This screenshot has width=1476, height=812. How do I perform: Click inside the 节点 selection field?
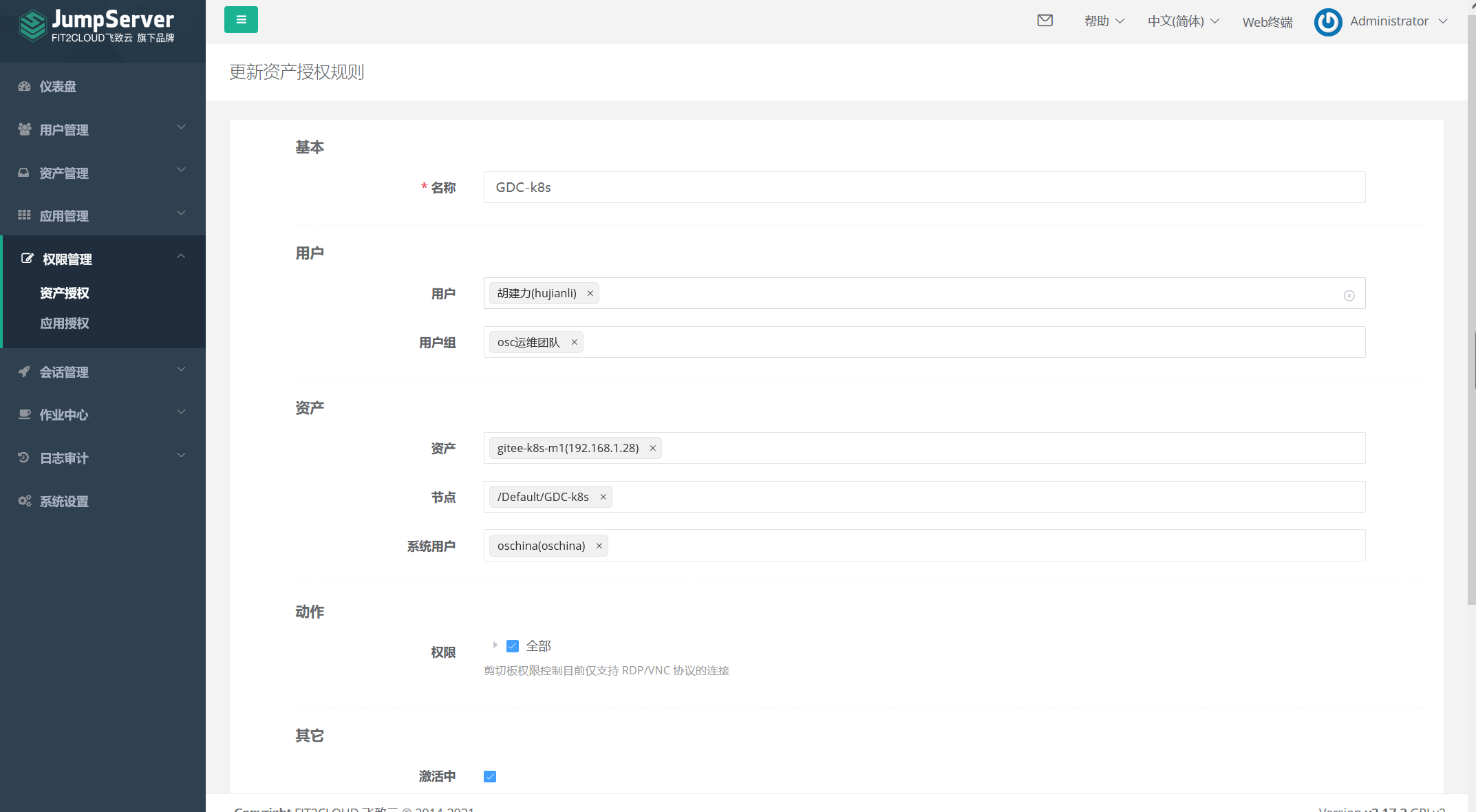924,497
